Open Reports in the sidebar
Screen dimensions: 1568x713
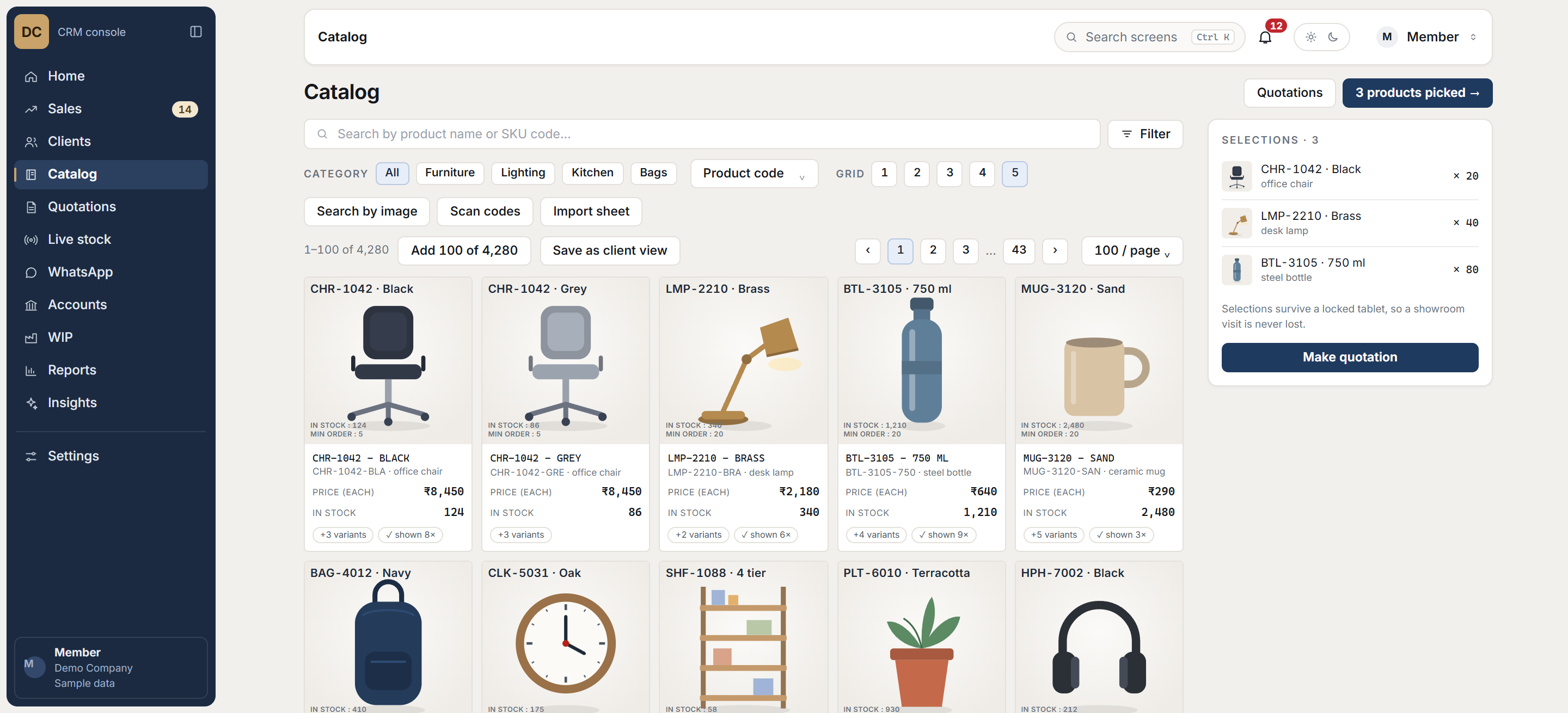(x=112, y=371)
